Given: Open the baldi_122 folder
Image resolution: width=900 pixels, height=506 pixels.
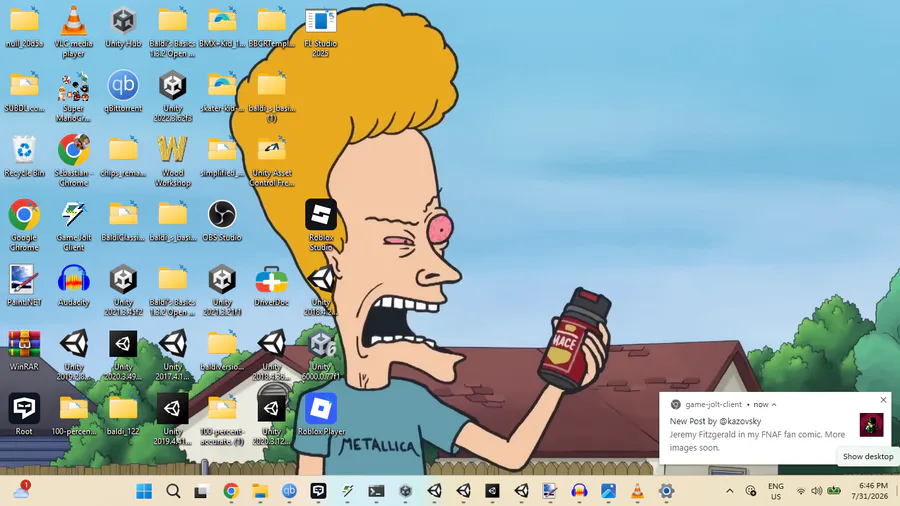Looking at the screenshot, I should [x=123, y=414].
